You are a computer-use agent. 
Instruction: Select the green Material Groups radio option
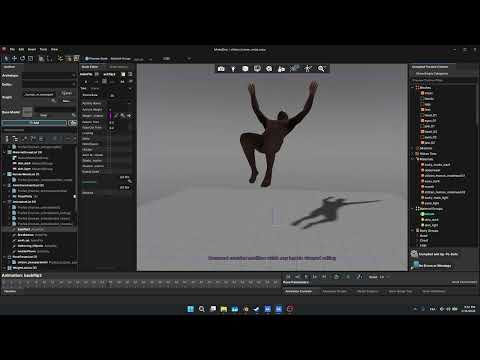[x=422, y=214]
